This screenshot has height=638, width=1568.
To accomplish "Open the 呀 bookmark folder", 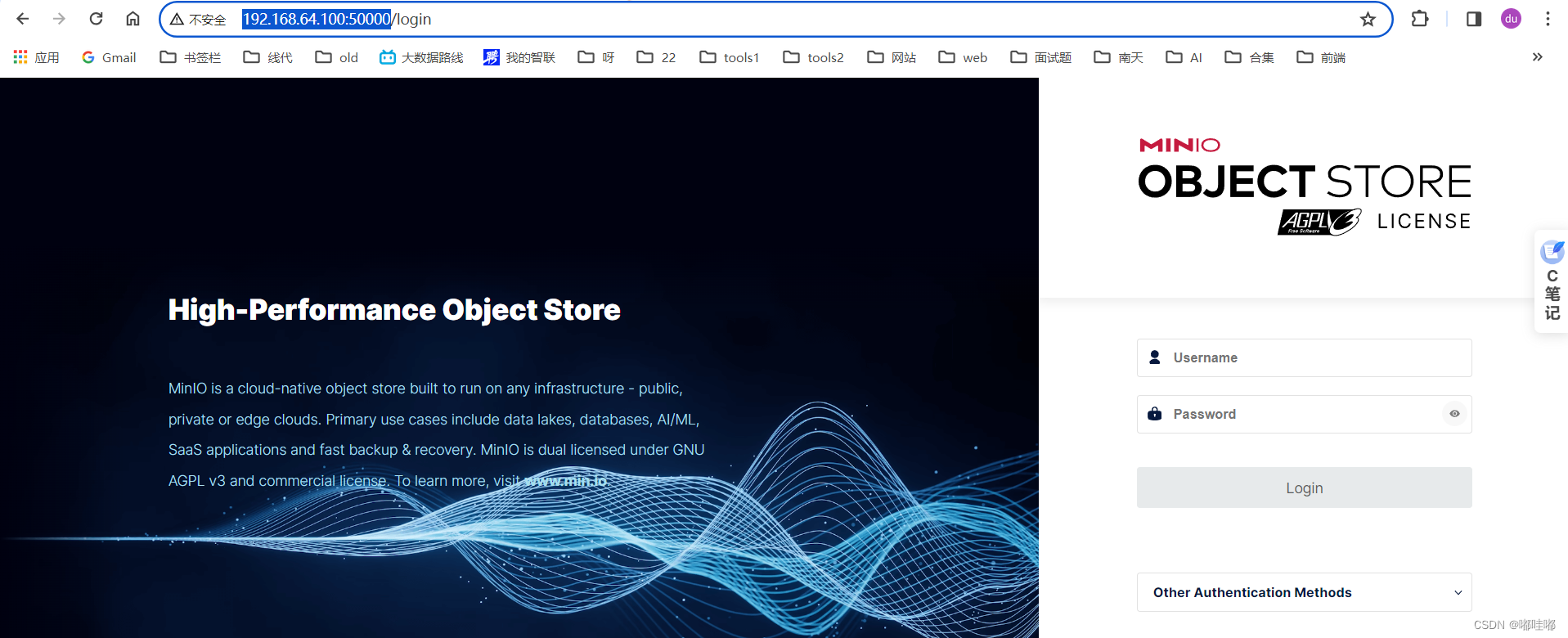I will 596,57.
